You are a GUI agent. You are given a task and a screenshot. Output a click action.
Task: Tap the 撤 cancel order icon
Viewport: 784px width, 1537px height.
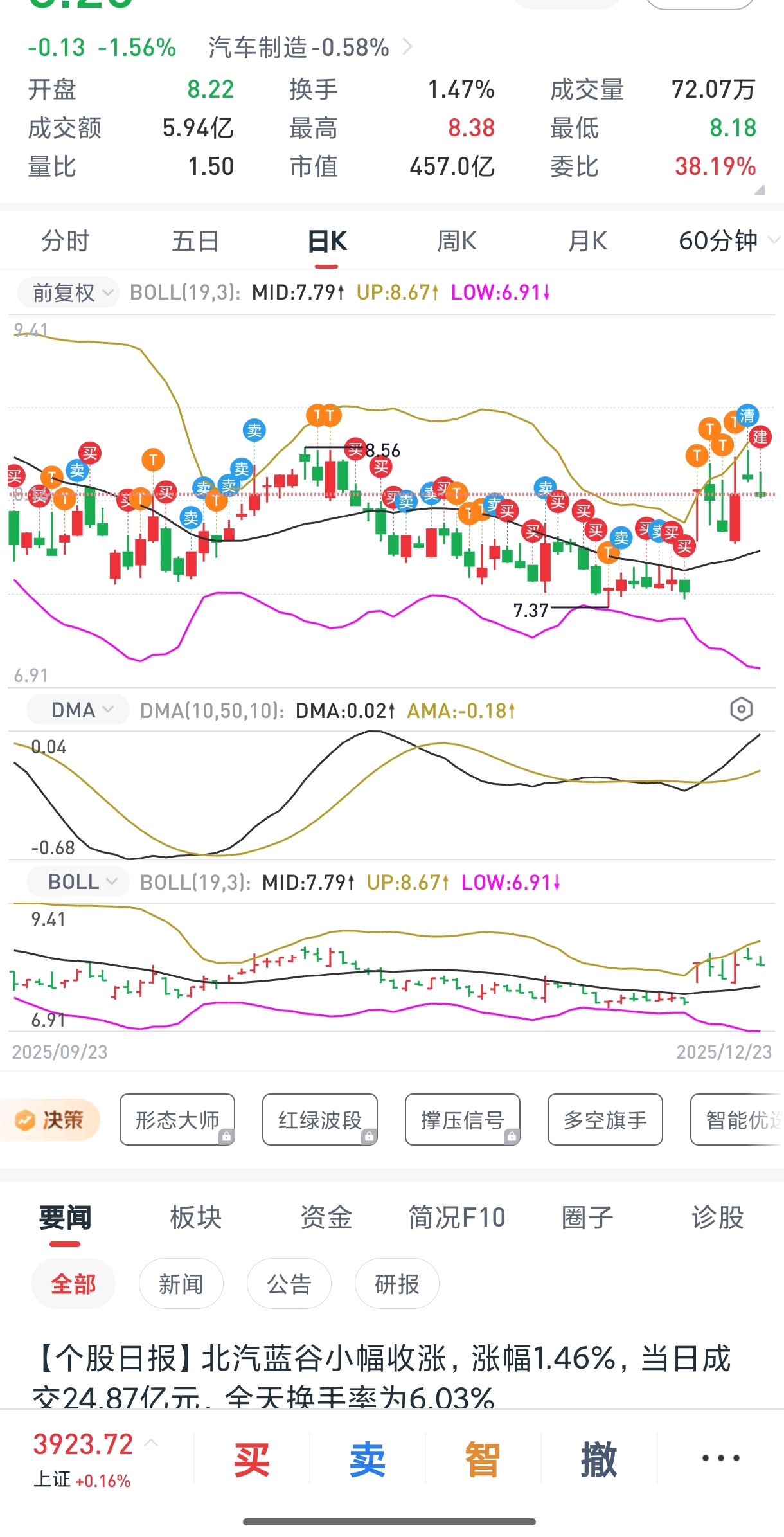(598, 1459)
